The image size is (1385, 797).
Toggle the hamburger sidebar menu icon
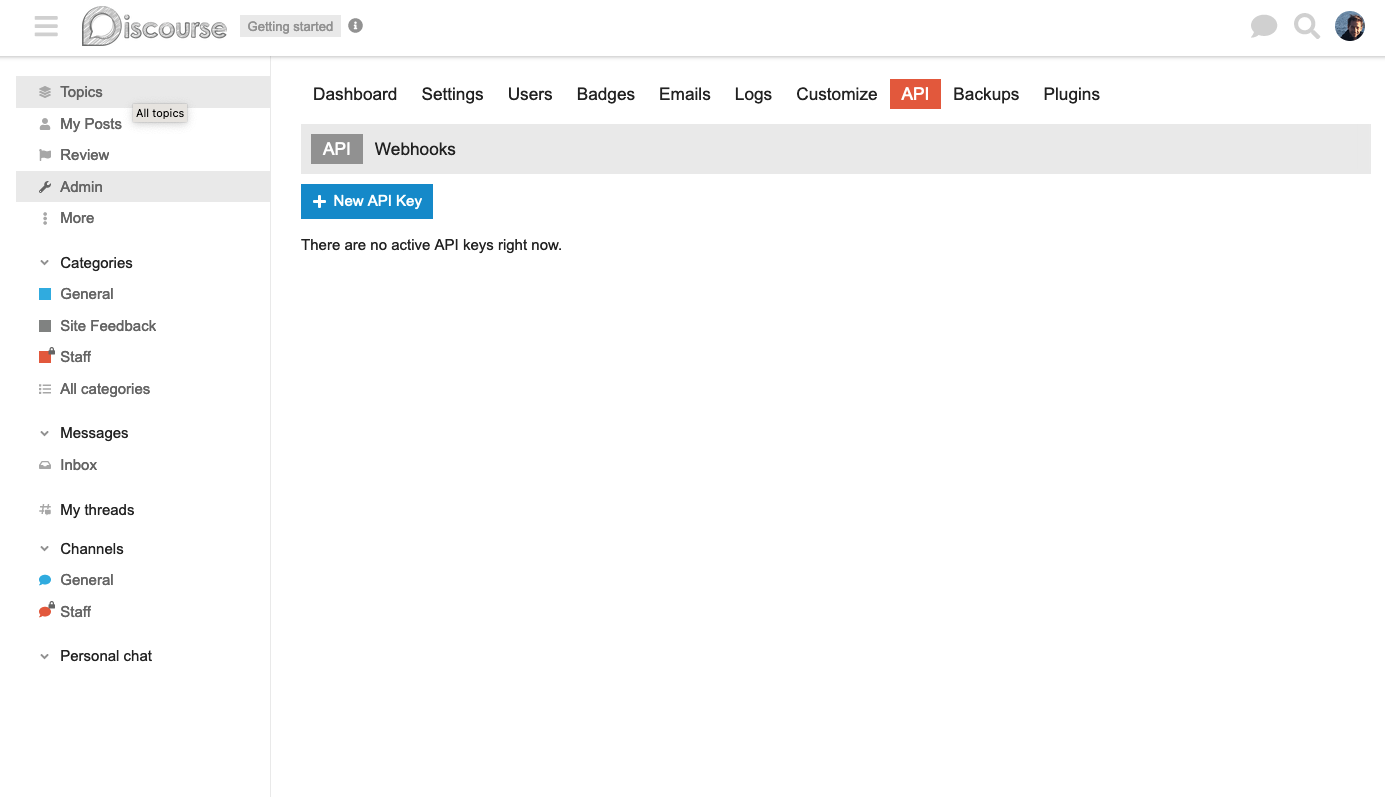pos(46,27)
